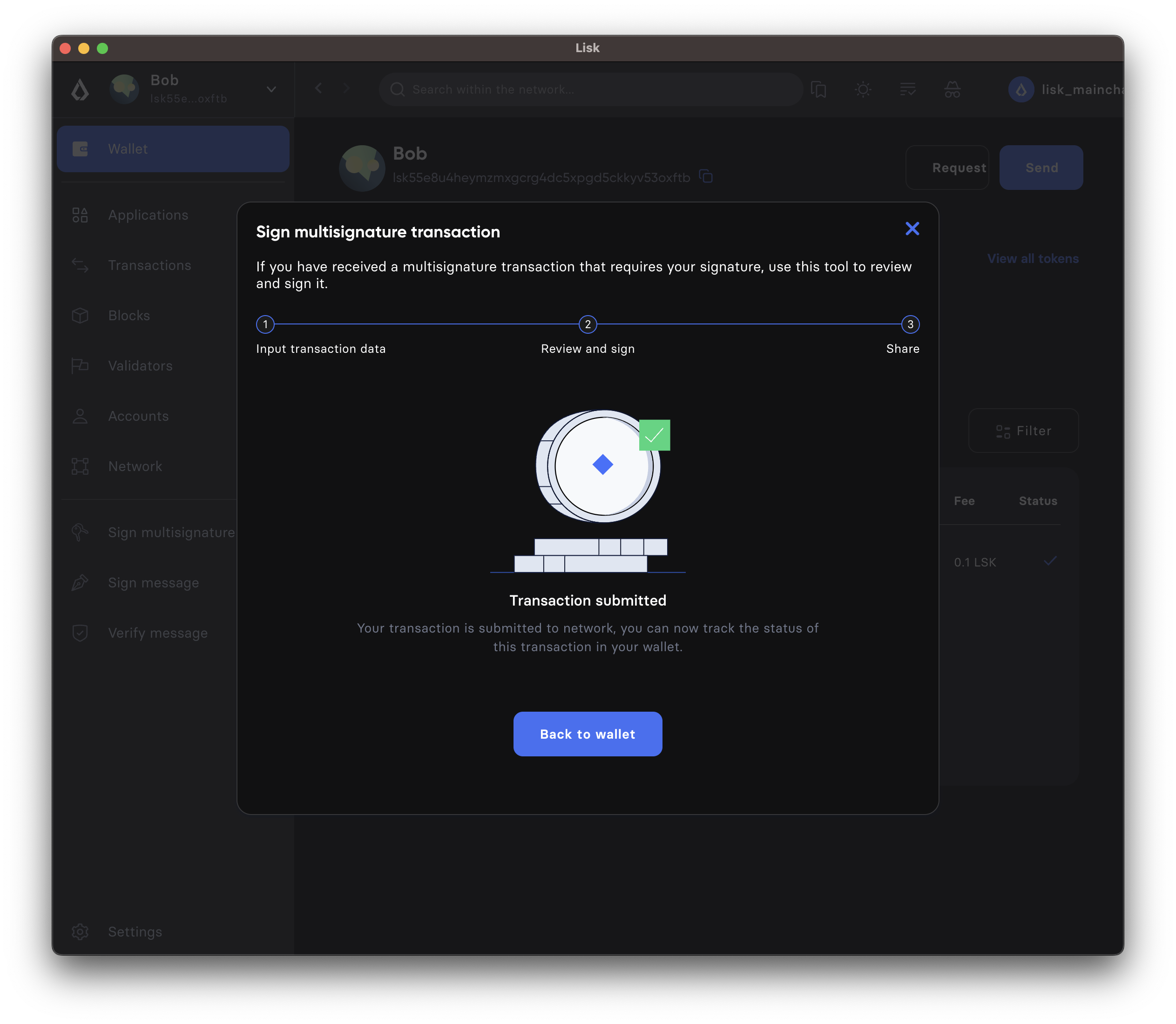This screenshot has height=1024, width=1176.
Task: Toggle dark mode sun icon
Action: [863, 90]
